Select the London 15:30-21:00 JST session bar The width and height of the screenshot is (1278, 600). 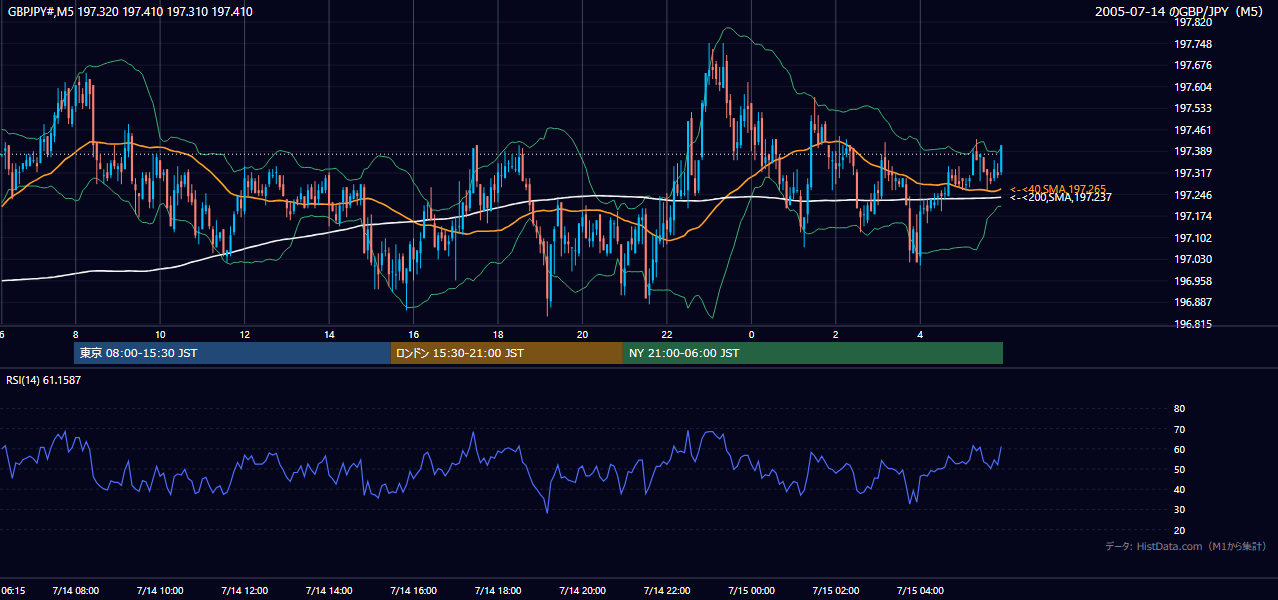(506, 353)
